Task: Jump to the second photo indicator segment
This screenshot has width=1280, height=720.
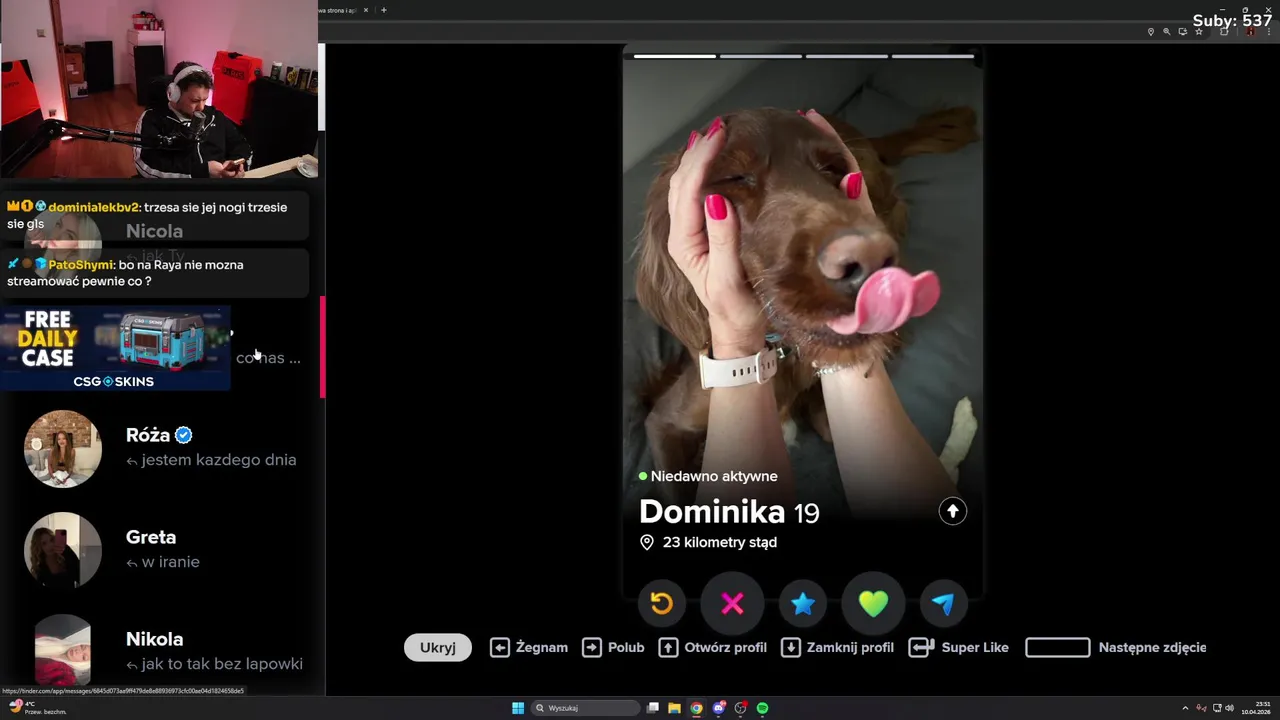Action: click(x=761, y=56)
